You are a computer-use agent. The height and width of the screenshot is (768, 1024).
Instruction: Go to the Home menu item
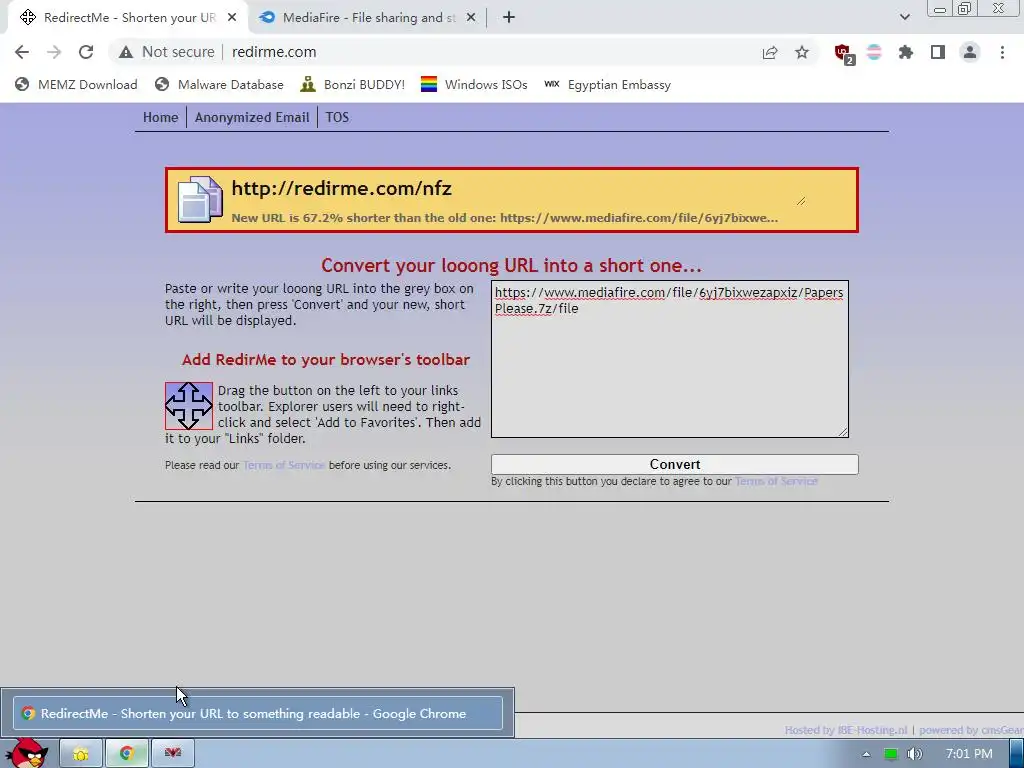click(x=161, y=118)
